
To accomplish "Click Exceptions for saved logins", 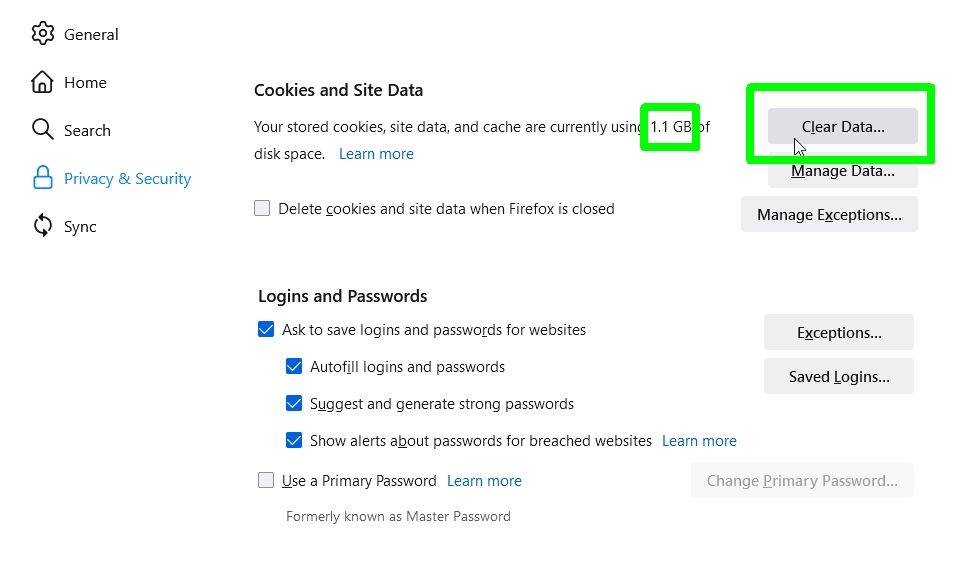I will point(838,331).
